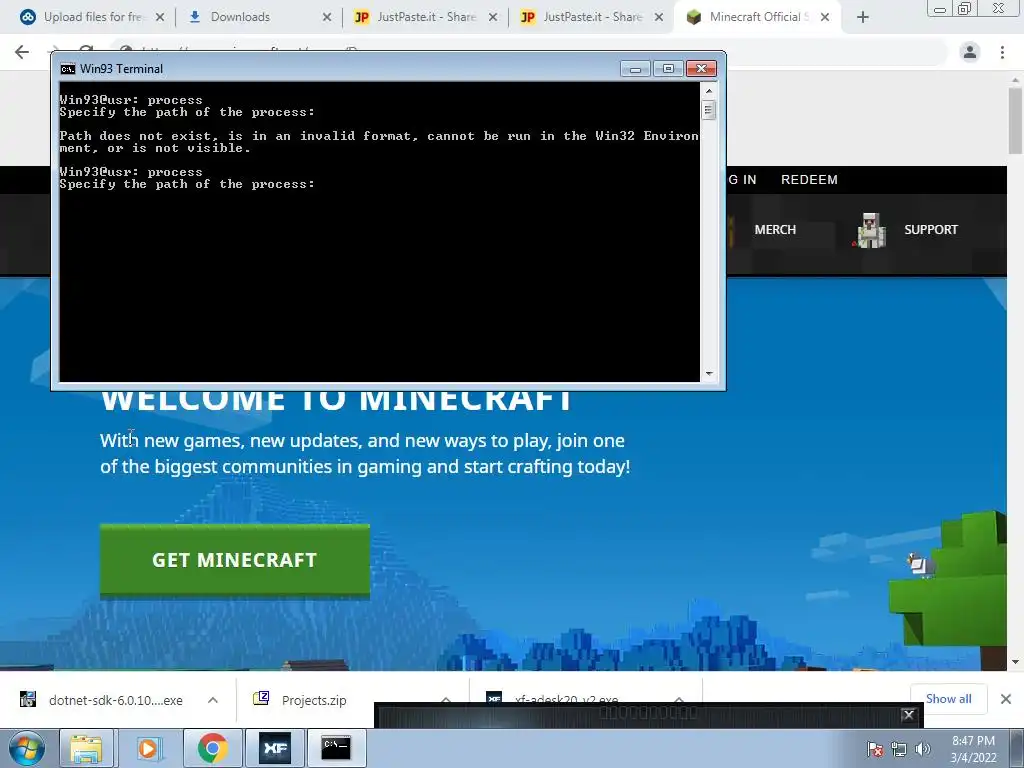The width and height of the screenshot is (1024, 768).
Task: Close the Upload files tab
Action: (160, 18)
